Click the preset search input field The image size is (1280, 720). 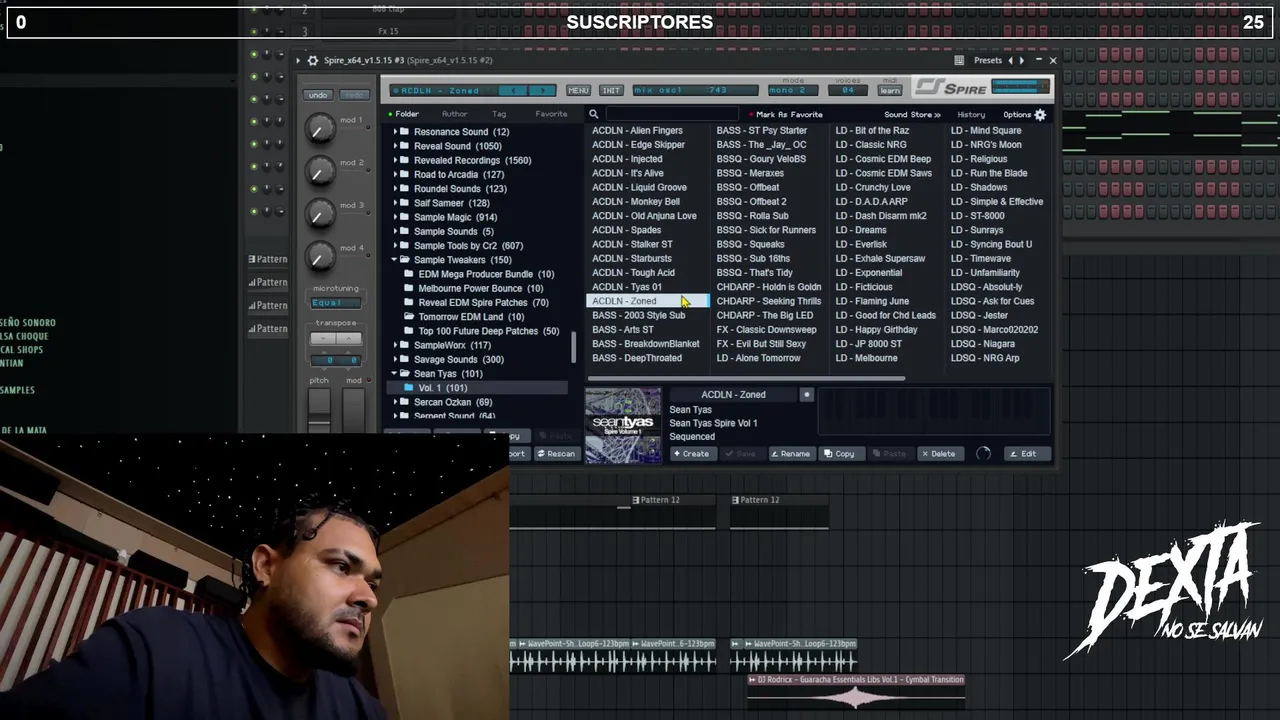[x=672, y=115]
